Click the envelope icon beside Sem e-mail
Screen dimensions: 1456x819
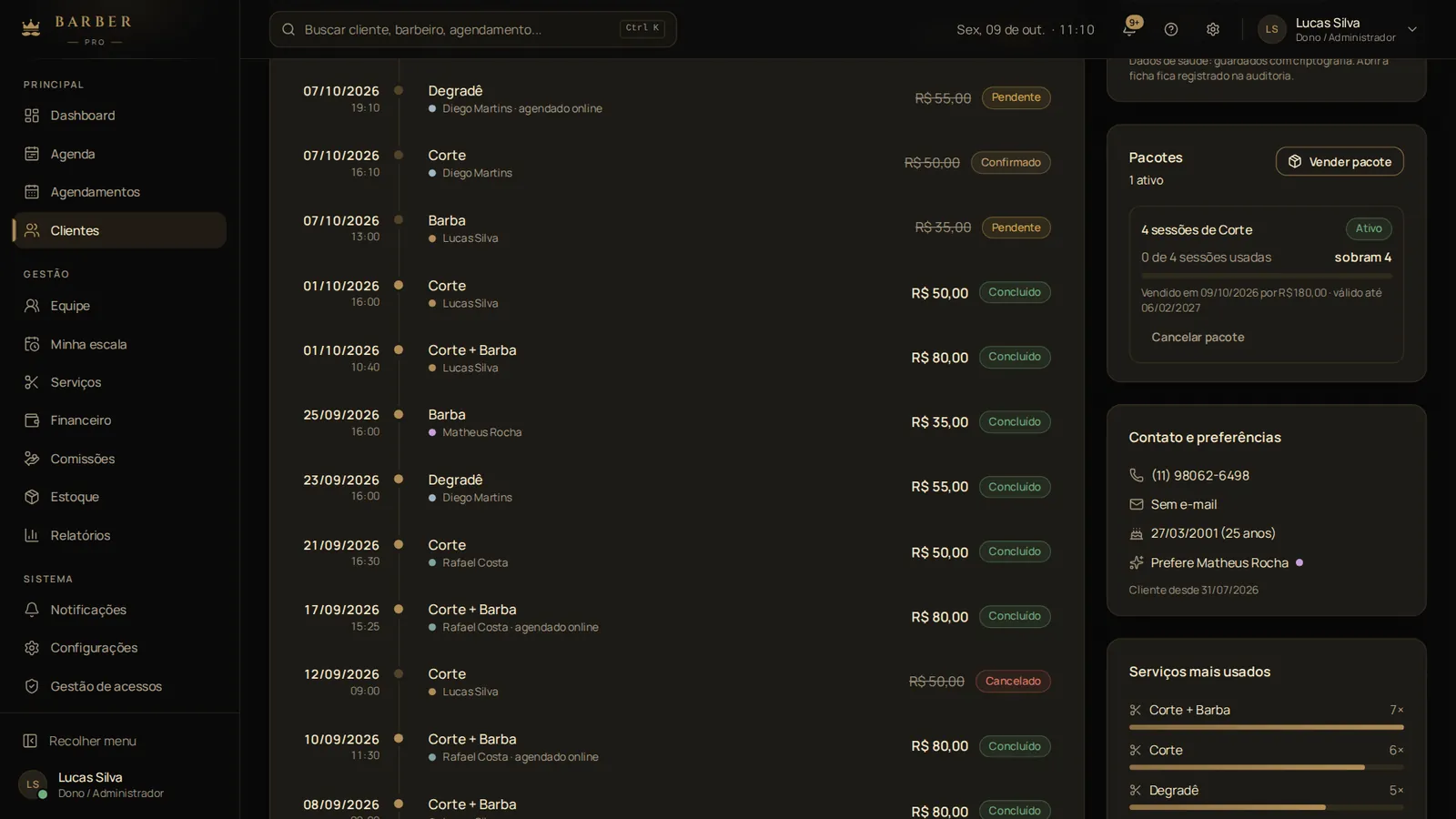[x=1137, y=504]
